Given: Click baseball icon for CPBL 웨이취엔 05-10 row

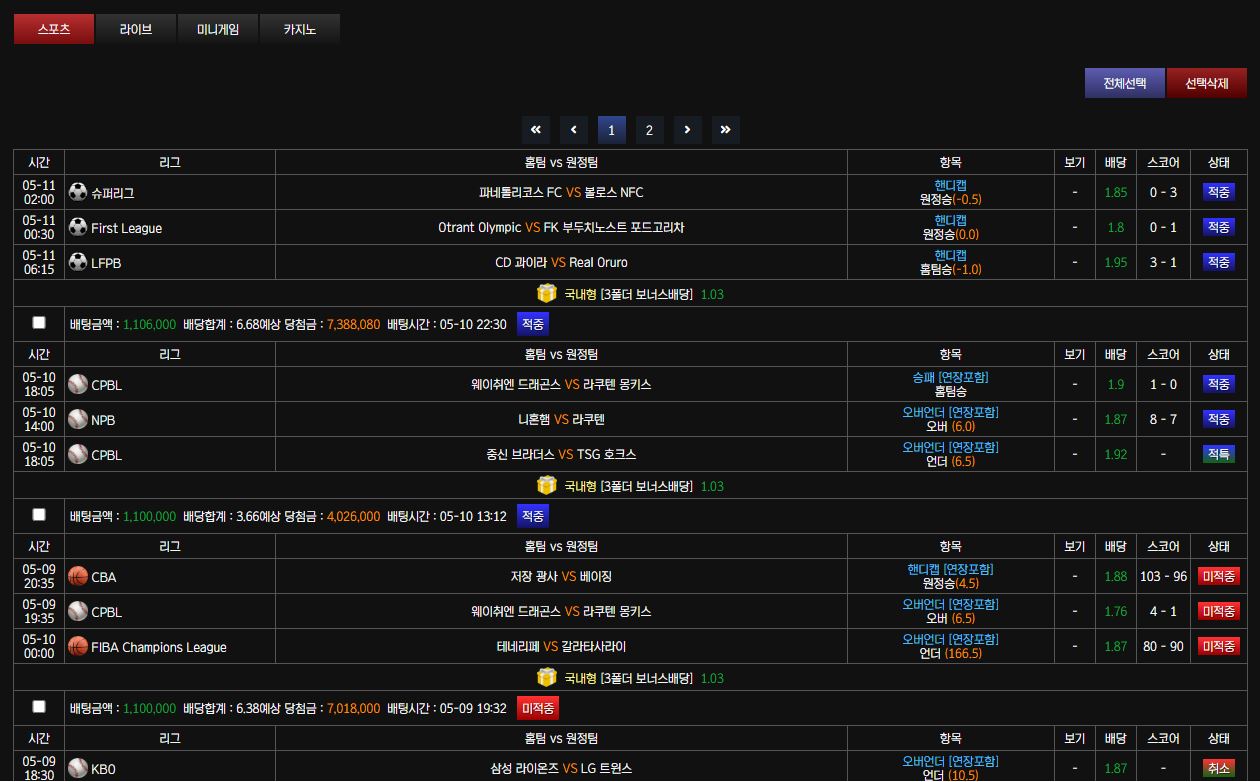Looking at the screenshot, I should pyautogui.click(x=78, y=384).
